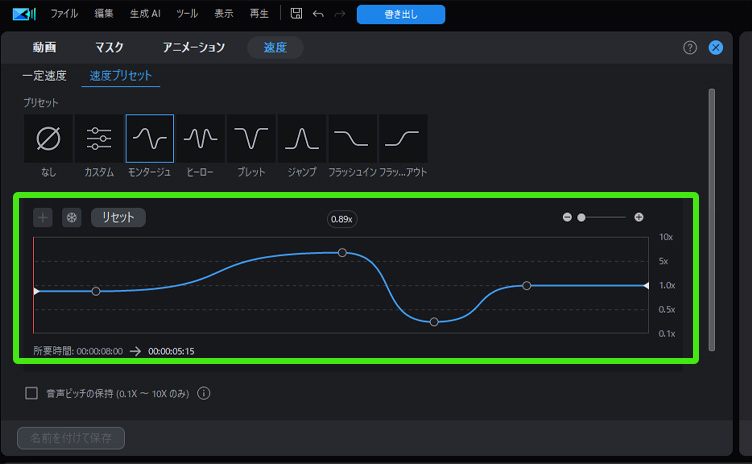Click the 名前を付けて保存 button
The height and width of the screenshot is (464, 752).
click(71, 438)
